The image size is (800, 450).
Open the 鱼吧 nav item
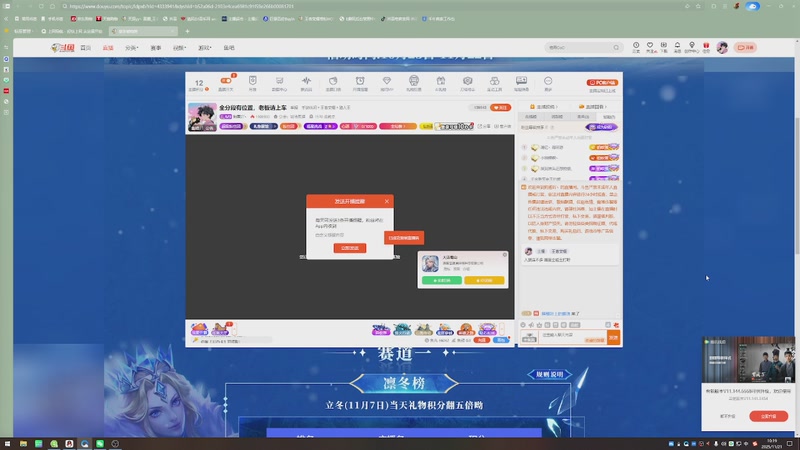pos(229,48)
